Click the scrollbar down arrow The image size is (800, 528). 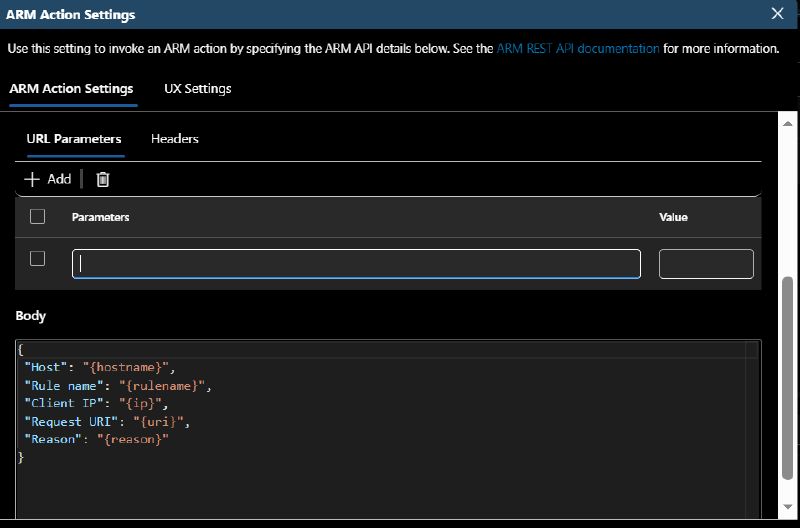click(x=787, y=507)
